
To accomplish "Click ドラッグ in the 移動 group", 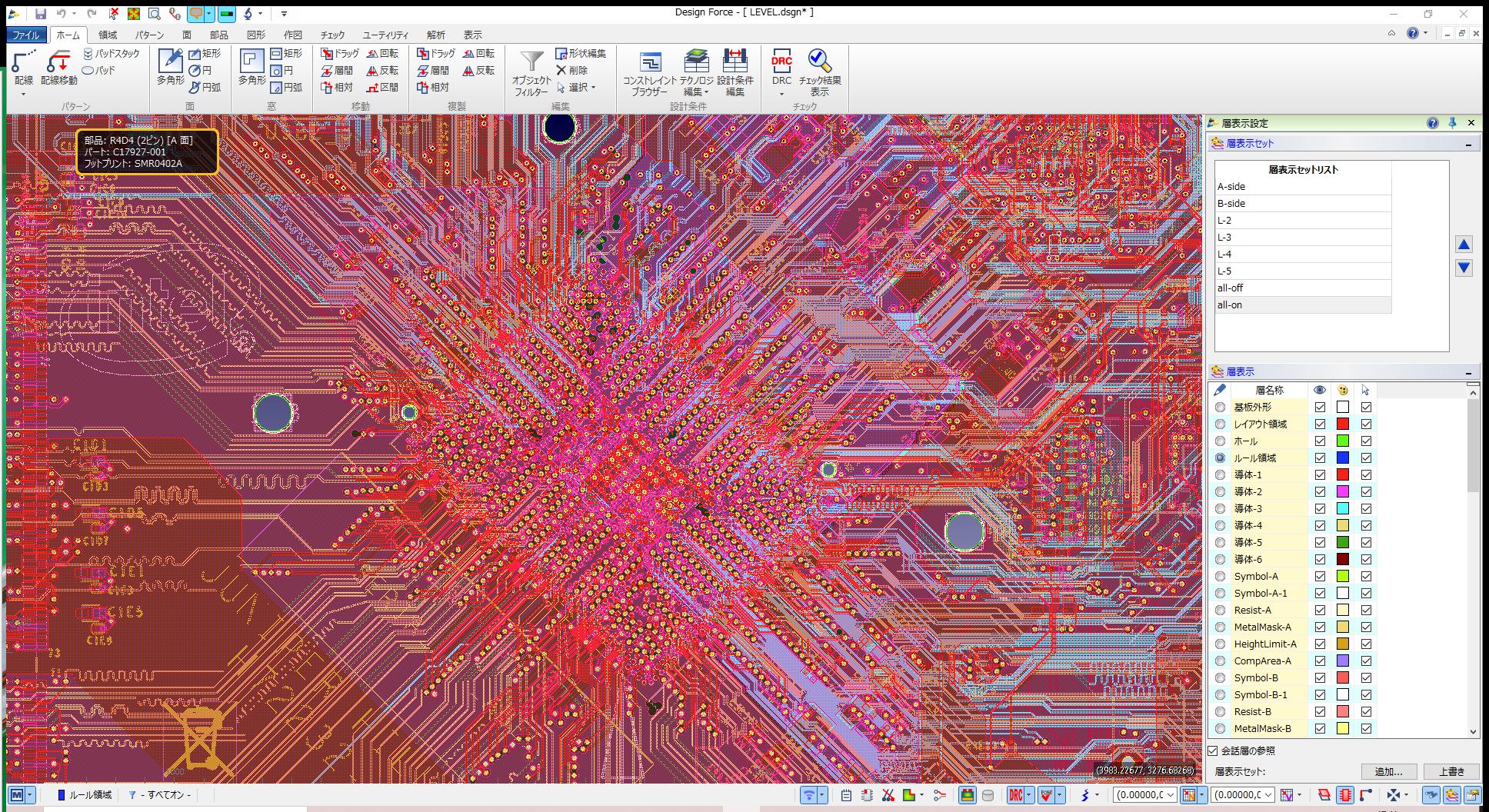I will pyautogui.click(x=340, y=53).
